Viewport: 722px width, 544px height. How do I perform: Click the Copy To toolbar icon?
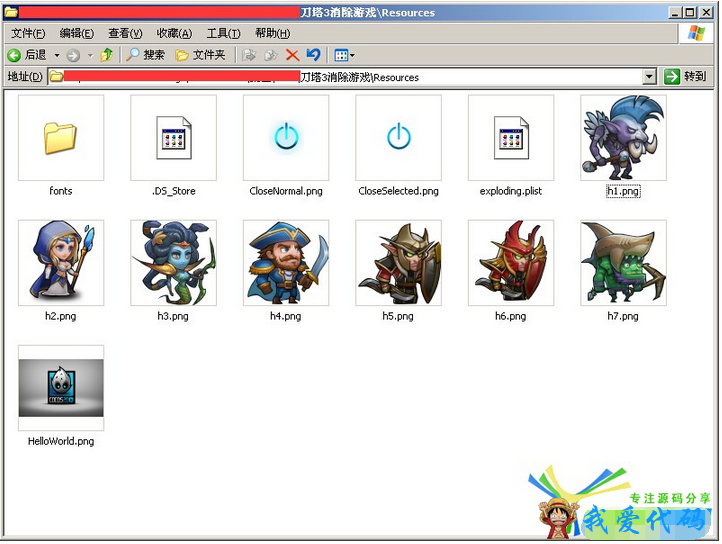(271, 55)
